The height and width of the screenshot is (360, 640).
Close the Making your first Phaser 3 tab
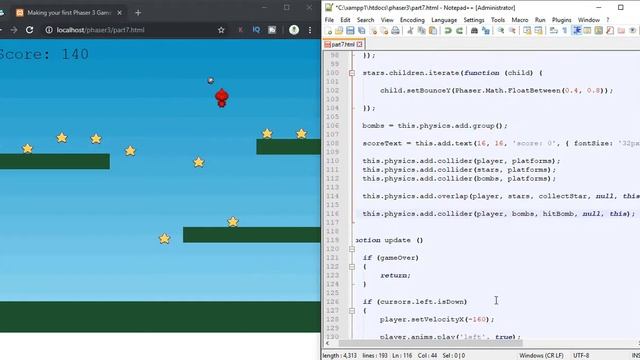120,13
